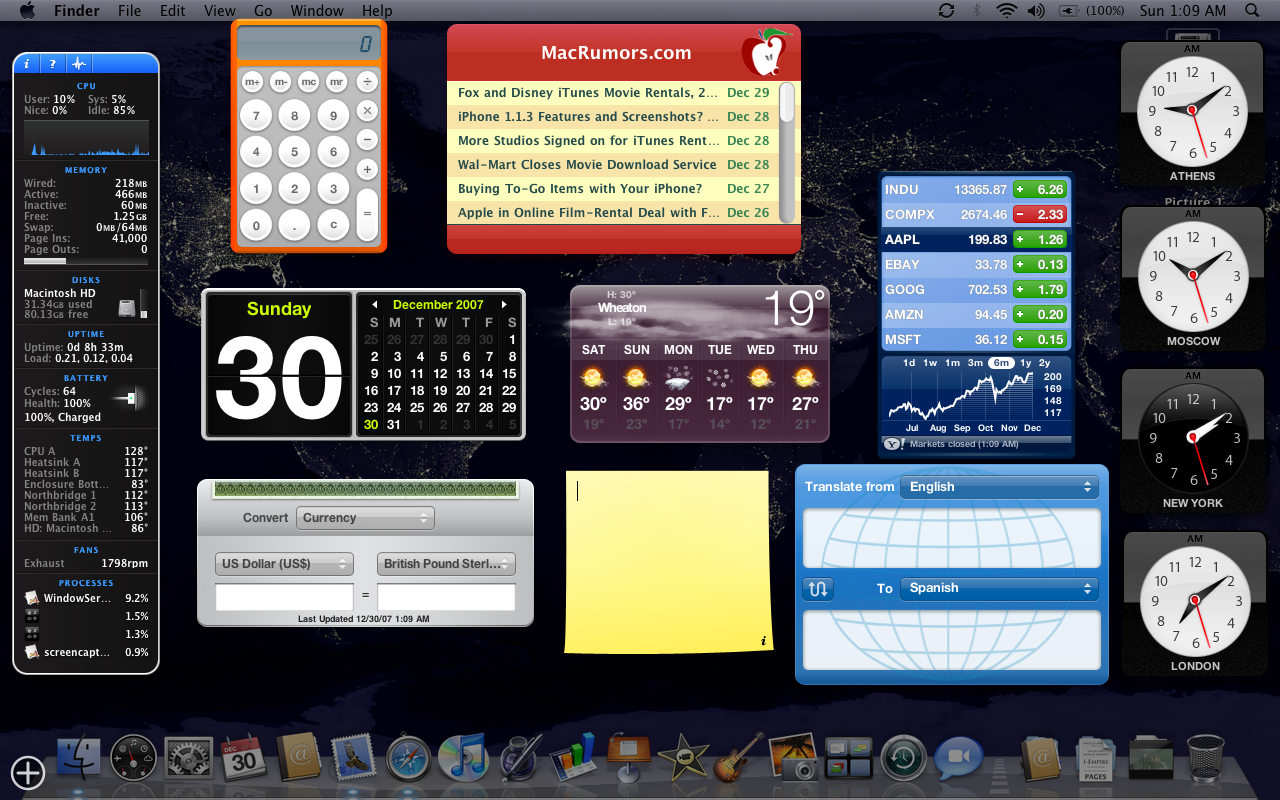1280x800 pixels.
Task: Open iPhone 1.1.3 Features and Screenshots article
Action: point(613,117)
